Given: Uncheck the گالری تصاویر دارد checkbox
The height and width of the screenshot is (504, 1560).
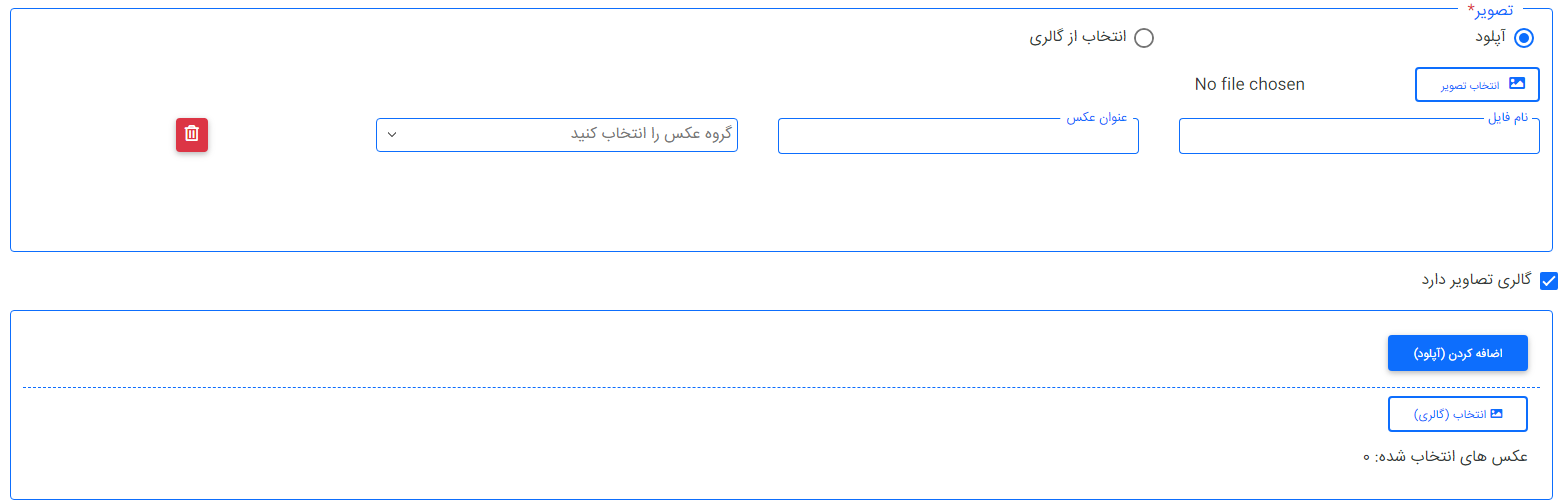Looking at the screenshot, I should click(x=1549, y=281).
